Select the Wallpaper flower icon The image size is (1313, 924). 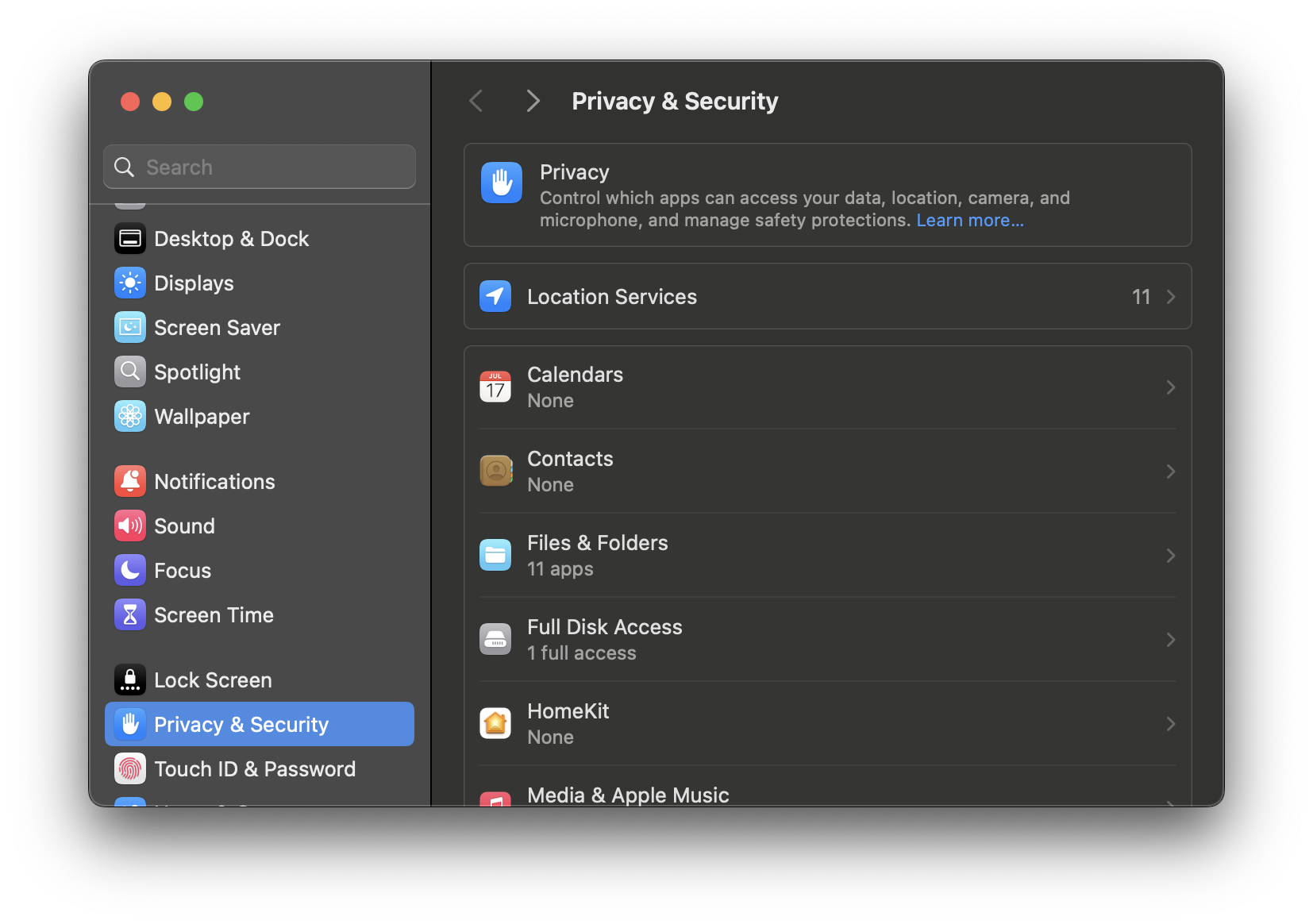[129, 416]
